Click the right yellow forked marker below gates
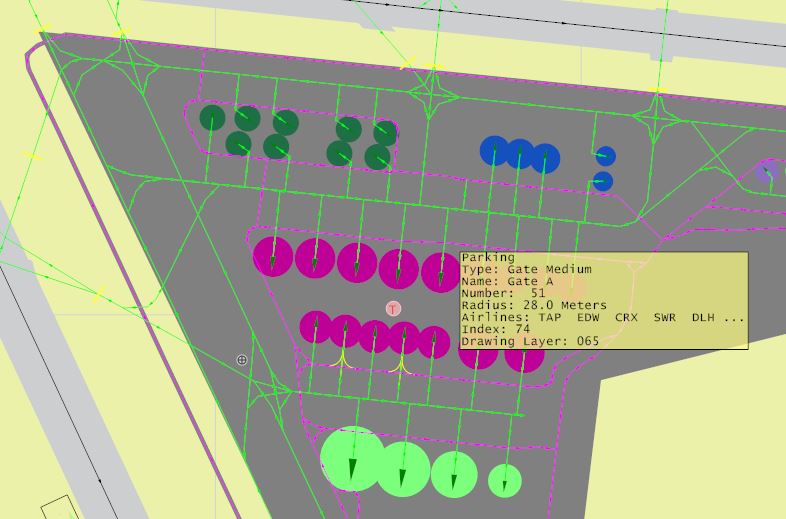786x519 pixels. [402, 364]
